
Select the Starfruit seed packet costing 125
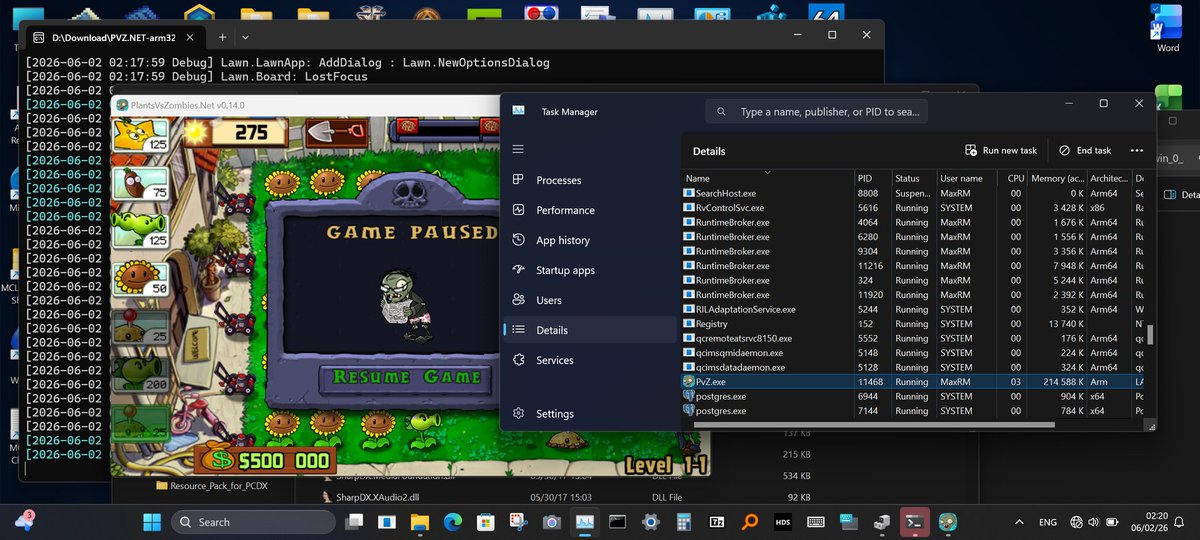point(141,135)
